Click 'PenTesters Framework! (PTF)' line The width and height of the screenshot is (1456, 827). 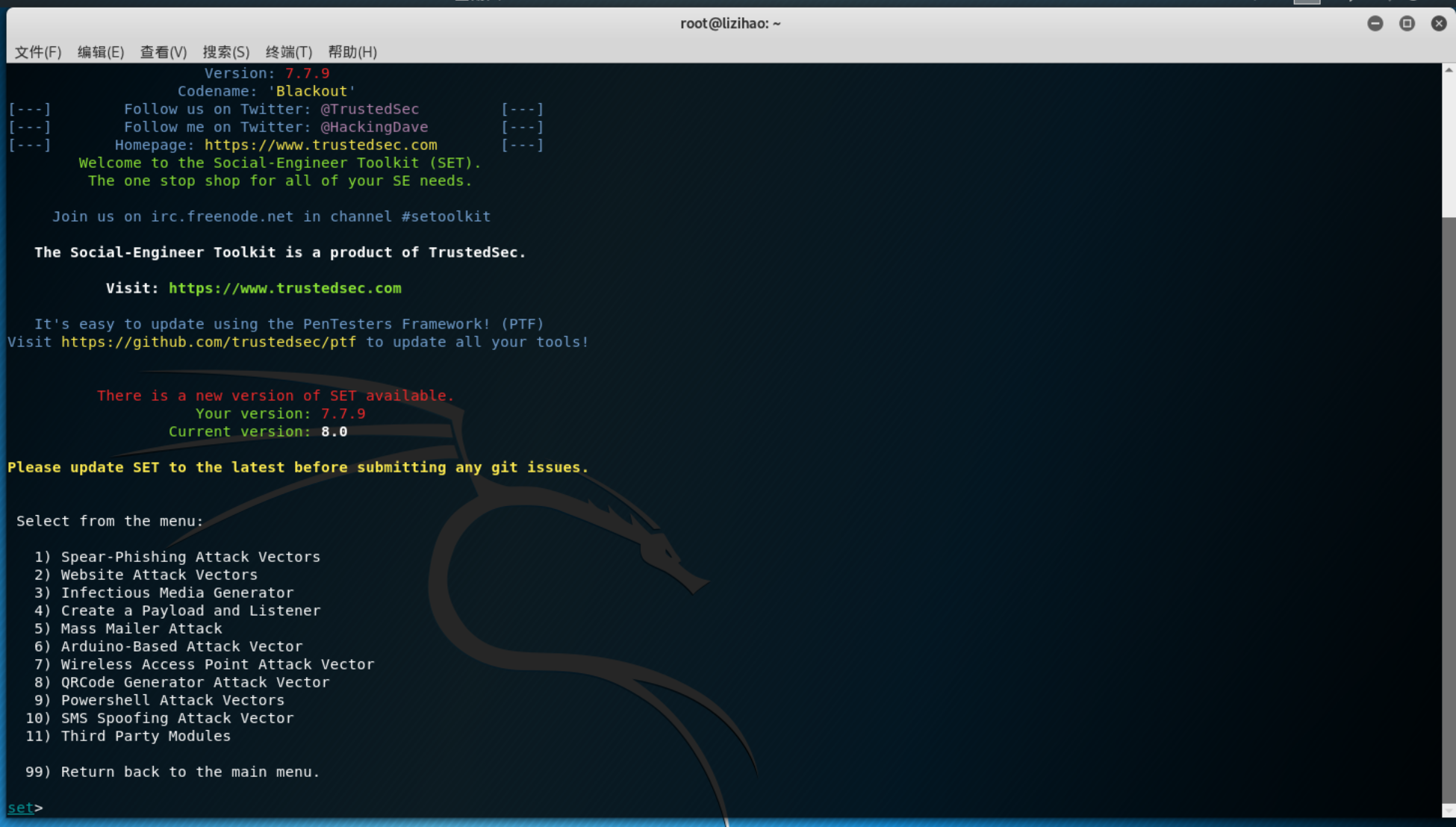pos(289,324)
